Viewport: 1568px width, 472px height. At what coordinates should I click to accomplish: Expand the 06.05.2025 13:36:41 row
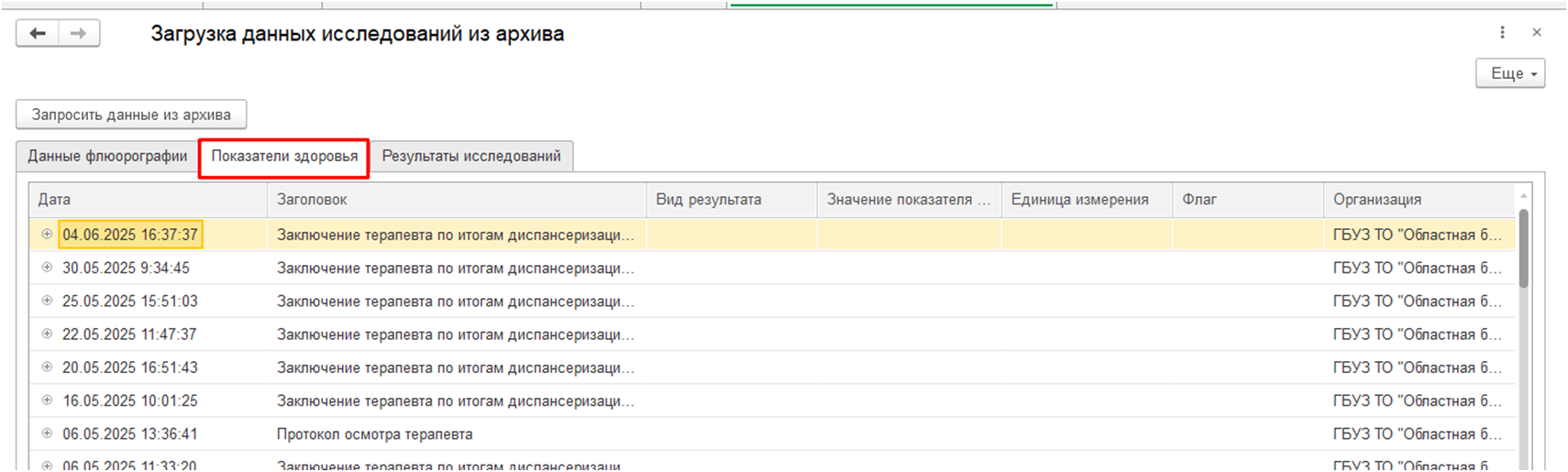coord(47,434)
